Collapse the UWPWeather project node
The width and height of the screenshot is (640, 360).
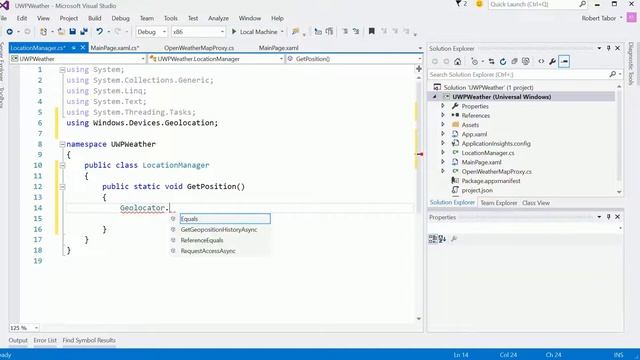[x=435, y=97]
